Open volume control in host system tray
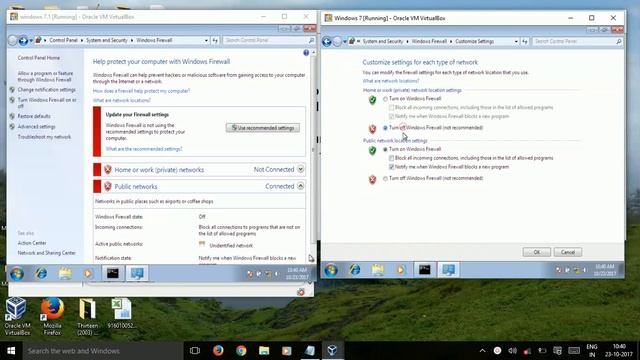 [x=513, y=351]
